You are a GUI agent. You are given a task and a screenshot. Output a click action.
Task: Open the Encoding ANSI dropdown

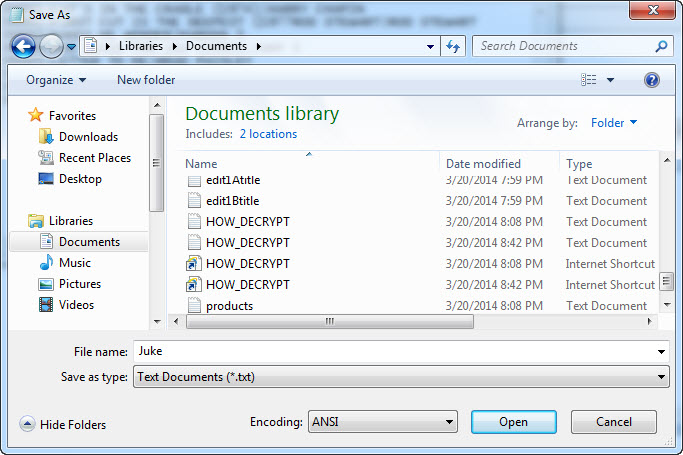click(382, 422)
